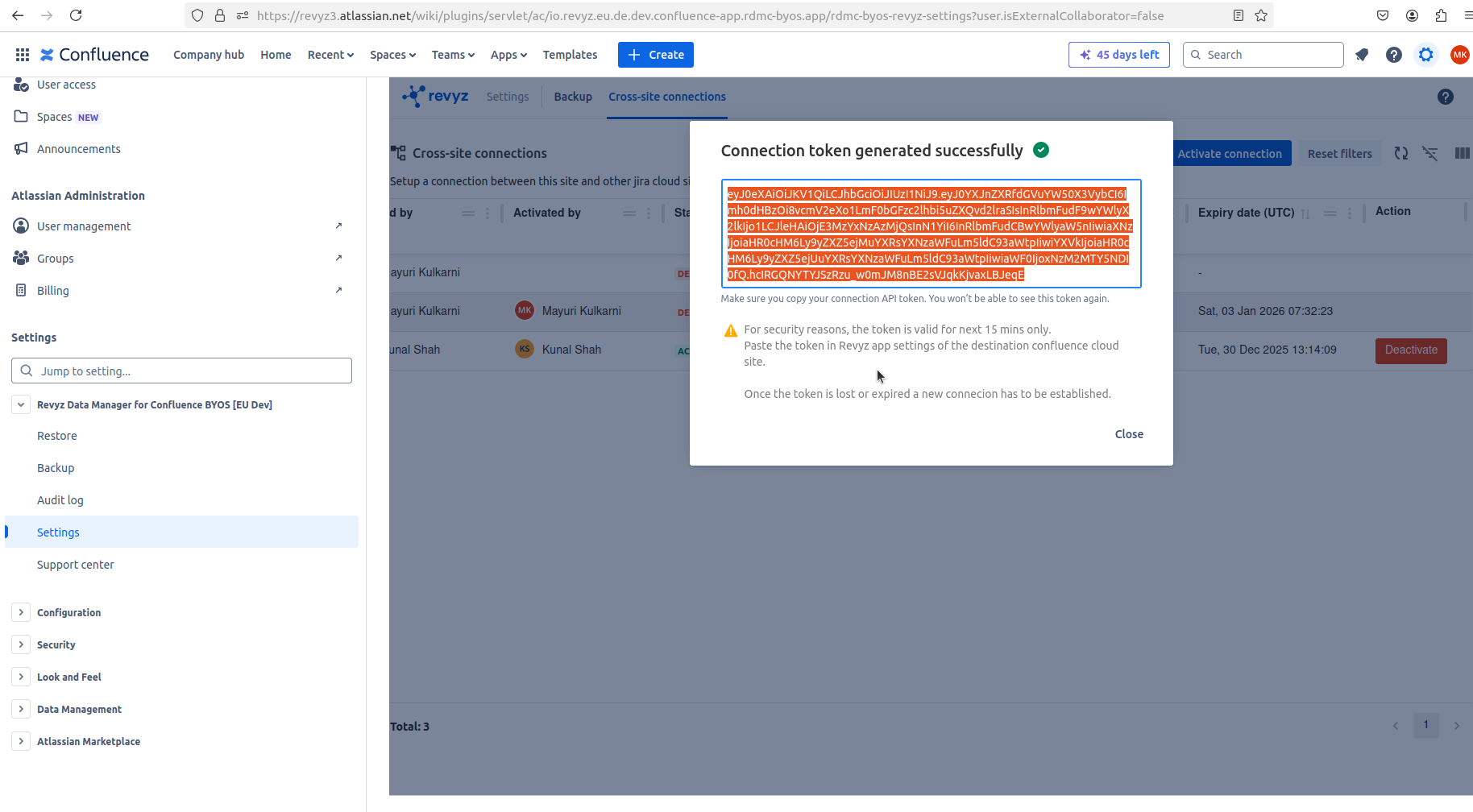
Task: Open the Atlassian app switcher grid icon
Action: coord(23,55)
